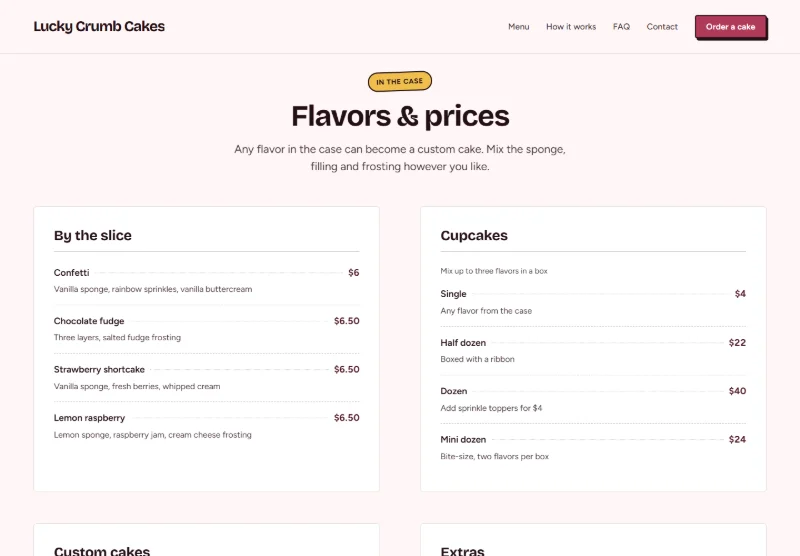Select the Dozen cupcake option
Image resolution: width=800 pixels, height=556 pixels.
[593, 399]
